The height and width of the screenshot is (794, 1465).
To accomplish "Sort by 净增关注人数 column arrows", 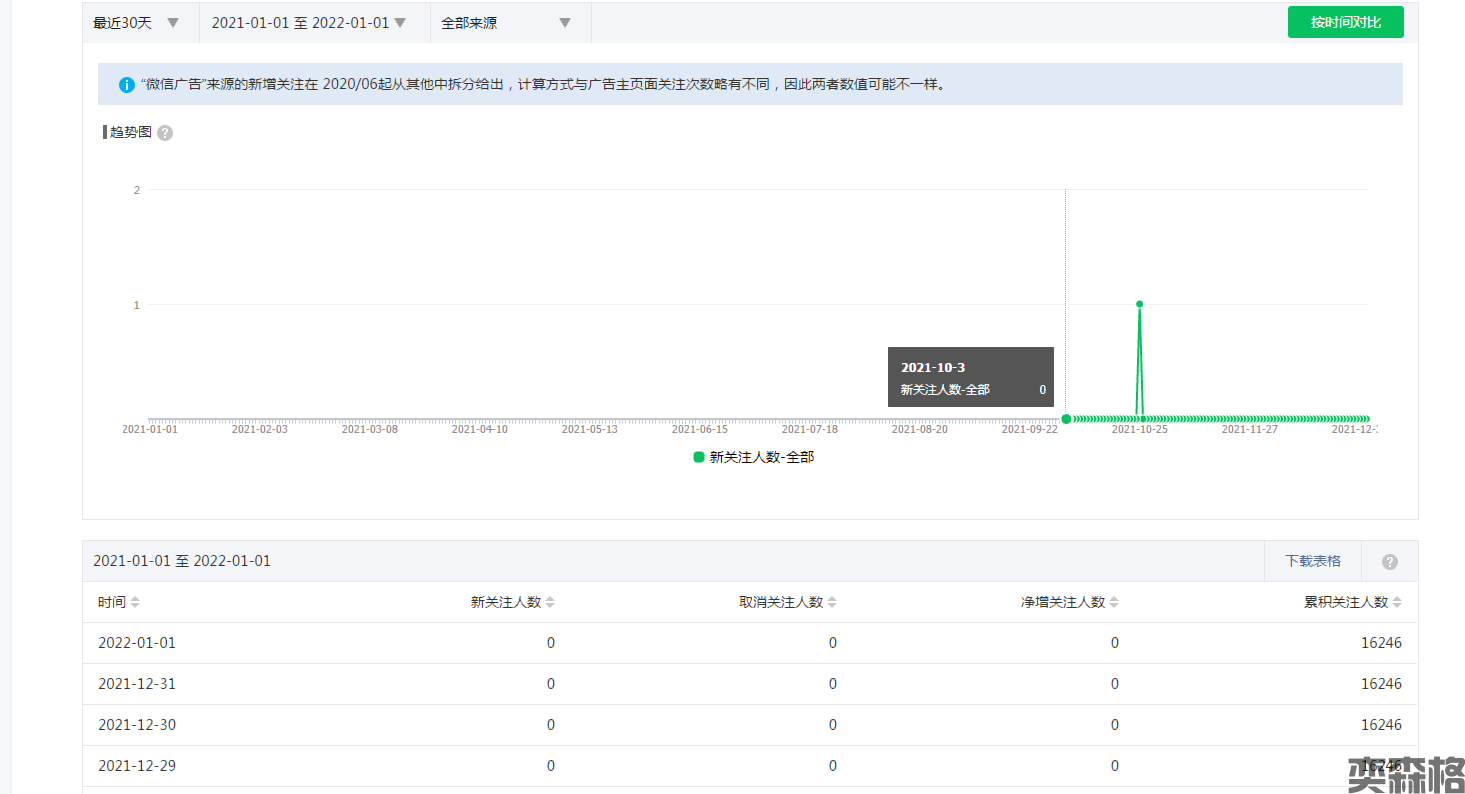I will pyautogui.click(x=1114, y=602).
